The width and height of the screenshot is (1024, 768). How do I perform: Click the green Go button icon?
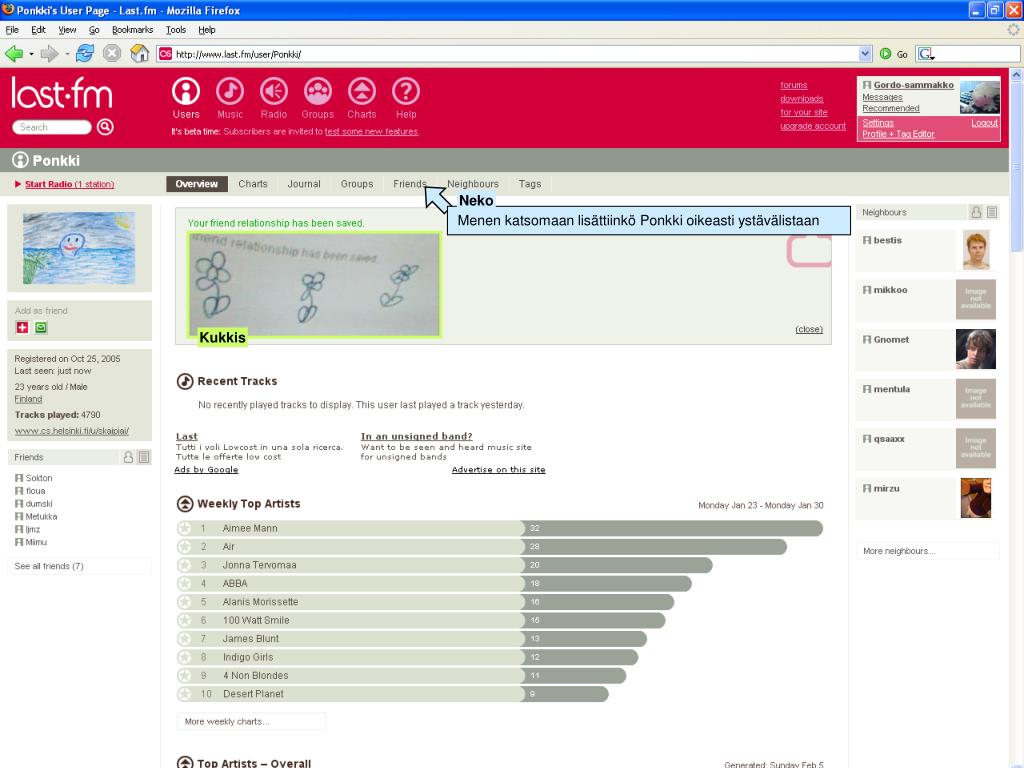click(x=886, y=54)
